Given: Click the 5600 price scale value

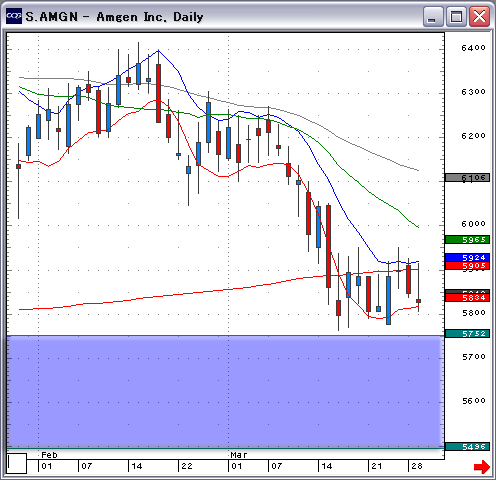Looking at the screenshot, I should coord(473,401).
